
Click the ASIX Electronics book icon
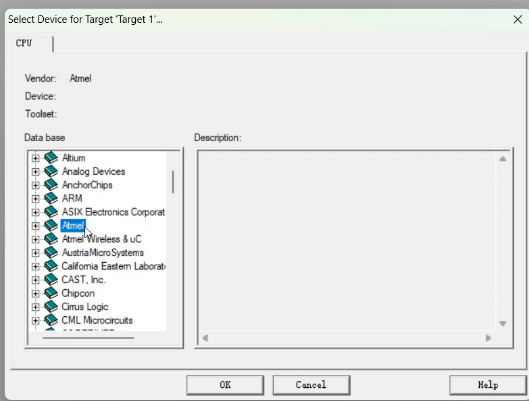(x=51, y=211)
